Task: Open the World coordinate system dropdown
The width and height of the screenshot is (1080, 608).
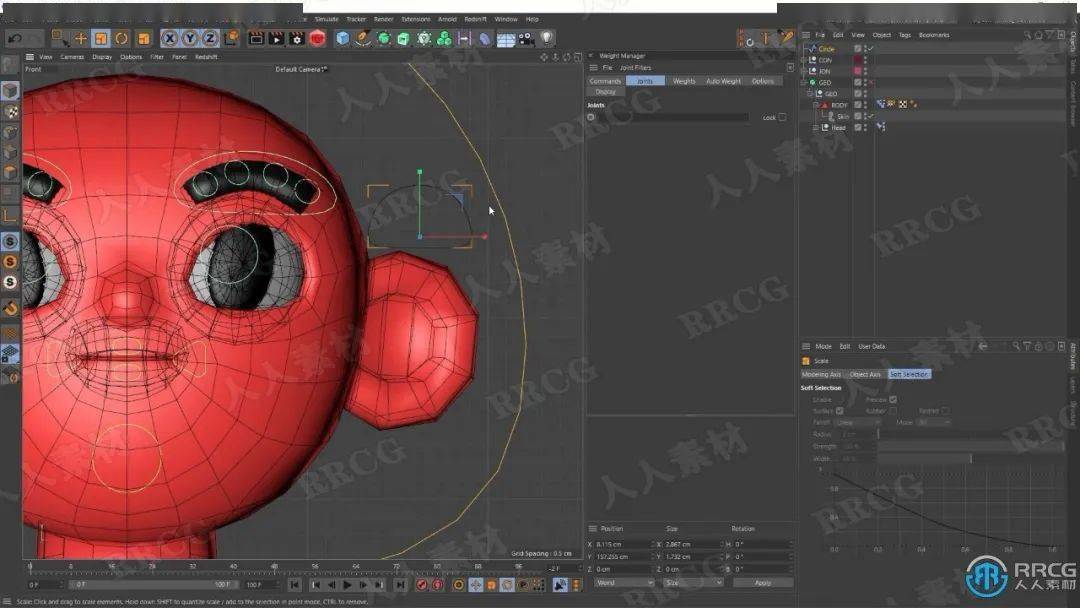Action: point(622,582)
